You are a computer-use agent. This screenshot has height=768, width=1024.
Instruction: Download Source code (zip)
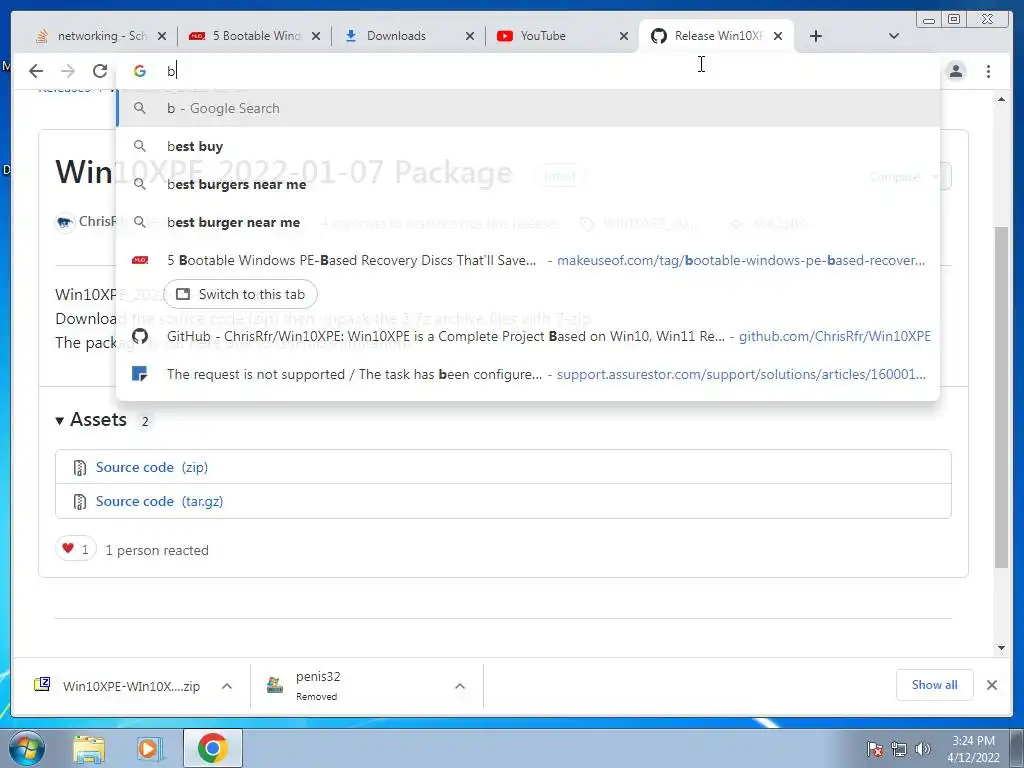click(152, 468)
